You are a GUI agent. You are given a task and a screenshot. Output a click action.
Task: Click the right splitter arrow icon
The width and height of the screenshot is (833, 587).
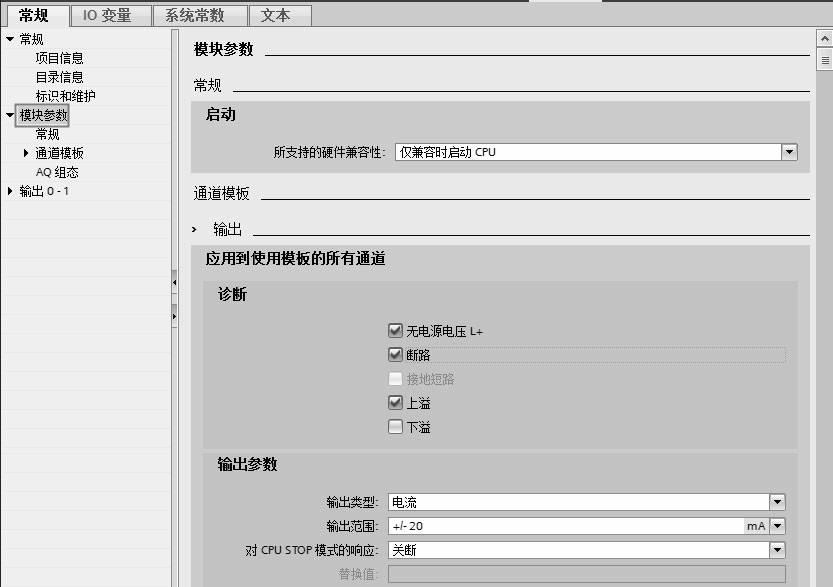click(174, 316)
